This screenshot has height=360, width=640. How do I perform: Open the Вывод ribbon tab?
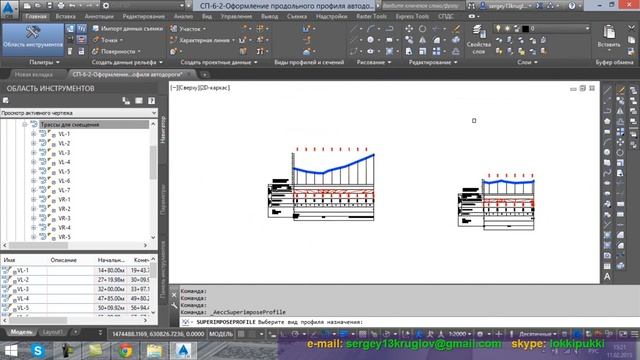[269, 16]
